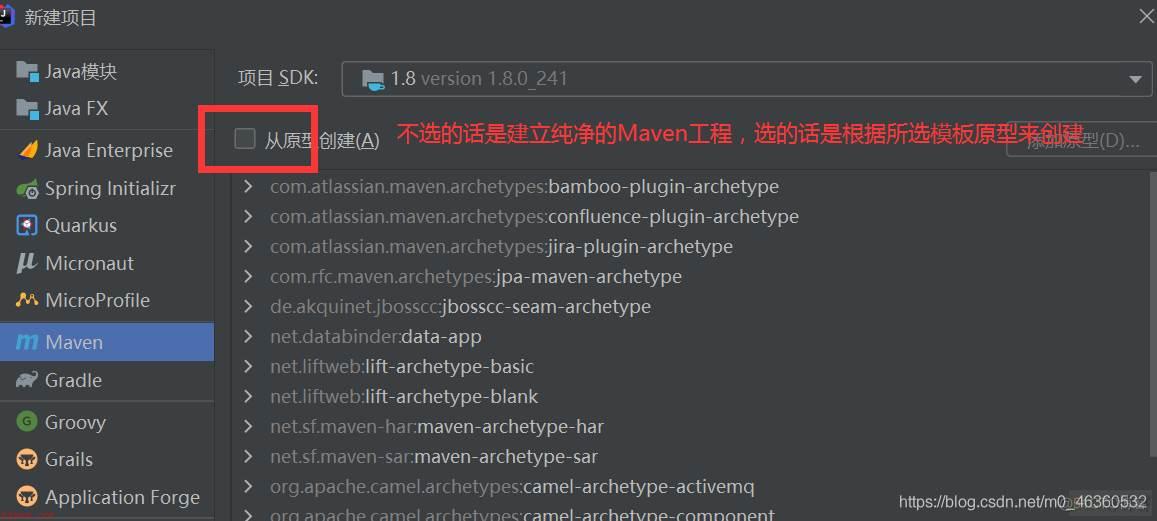Click the Java Enterprise icon
The height and width of the screenshot is (521, 1157).
(27, 150)
